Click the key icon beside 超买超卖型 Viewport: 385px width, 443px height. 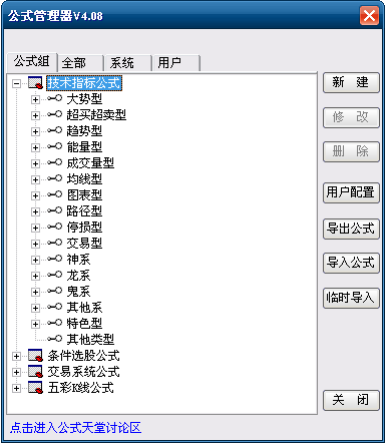pos(55,114)
